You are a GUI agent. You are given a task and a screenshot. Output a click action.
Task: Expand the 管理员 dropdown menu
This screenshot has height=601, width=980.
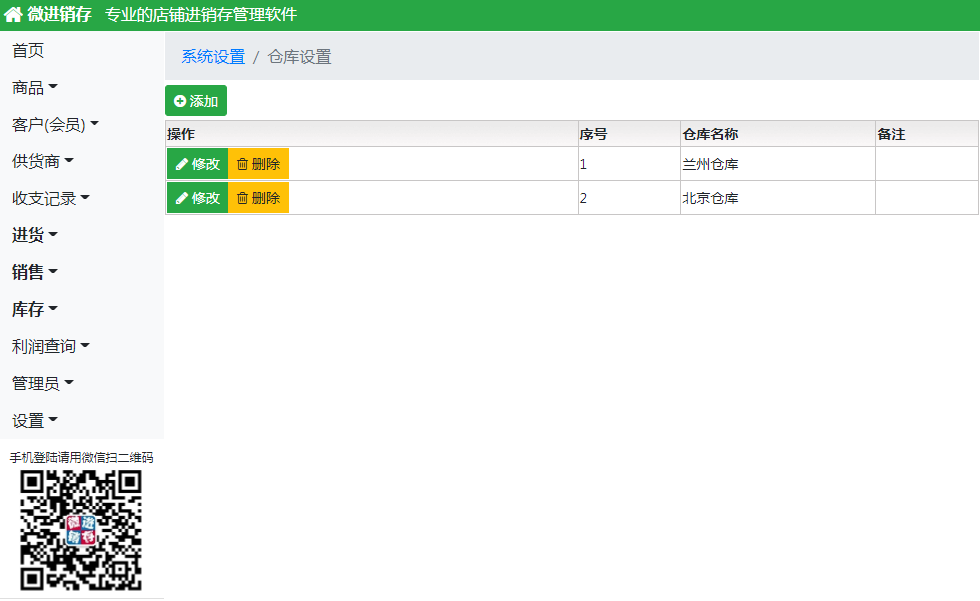tap(42, 383)
